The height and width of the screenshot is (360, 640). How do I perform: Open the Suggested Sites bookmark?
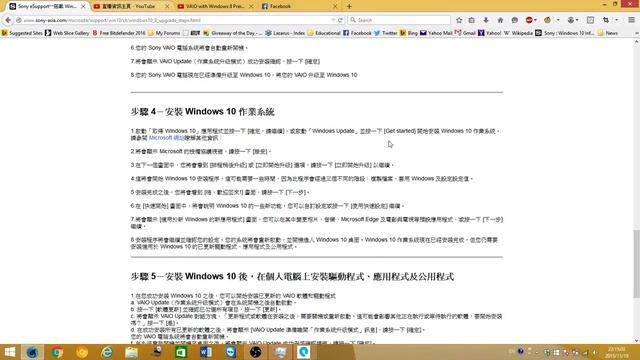pos(22,33)
